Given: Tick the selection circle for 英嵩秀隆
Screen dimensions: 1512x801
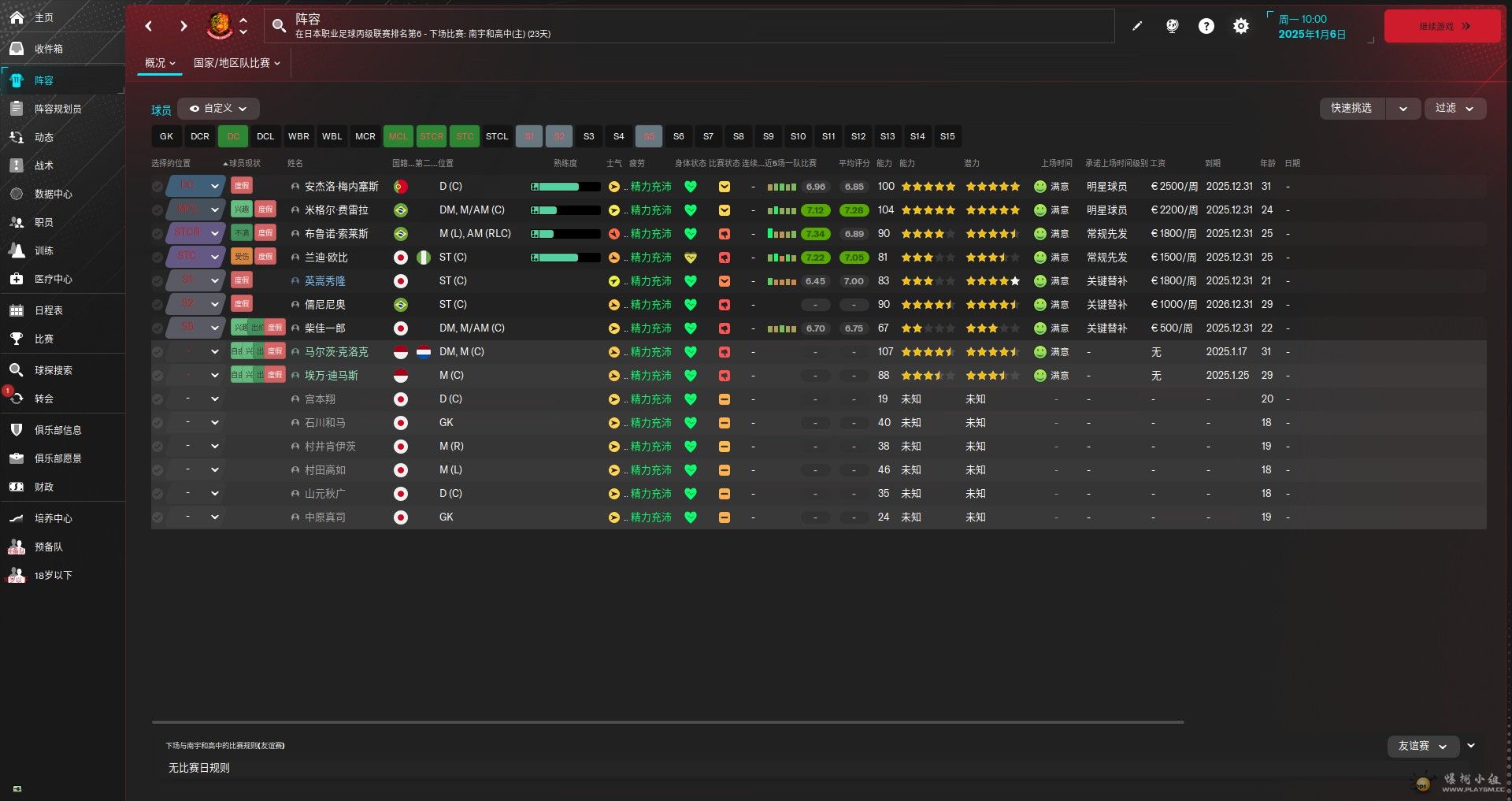Looking at the screenshot, I should [x=157, y=281].
